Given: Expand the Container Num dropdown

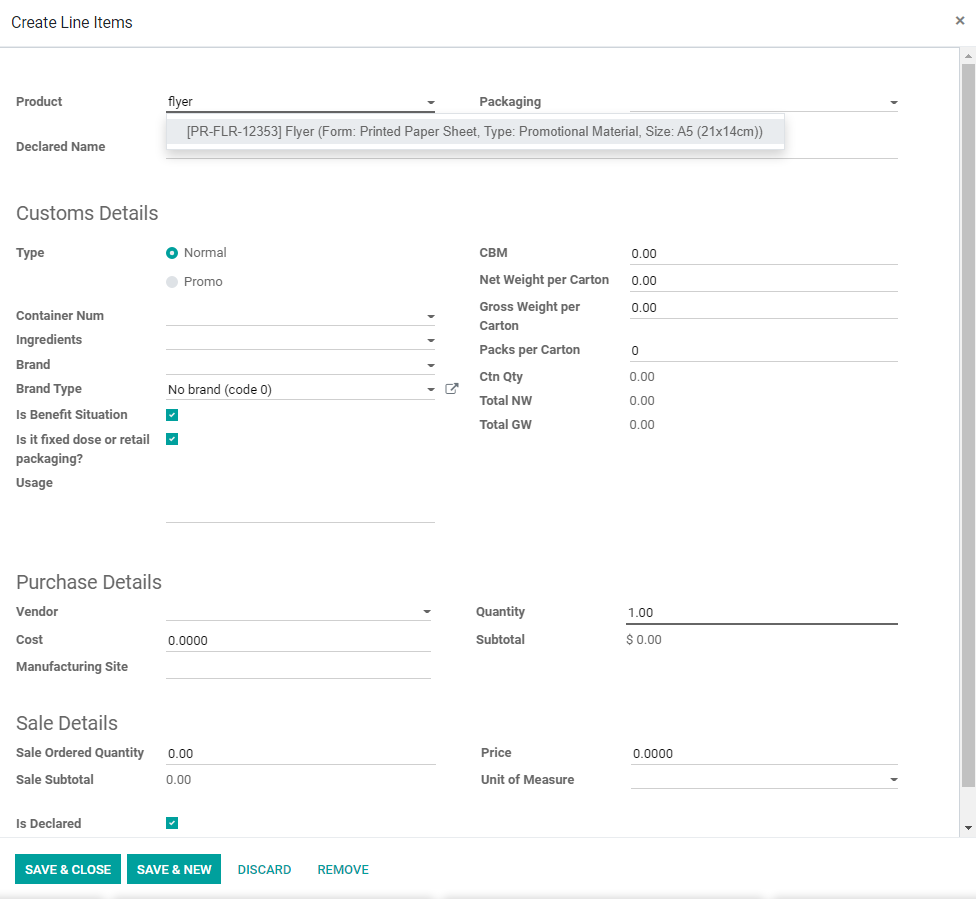Looking at the screenshot, I should (x=430, y=316).
